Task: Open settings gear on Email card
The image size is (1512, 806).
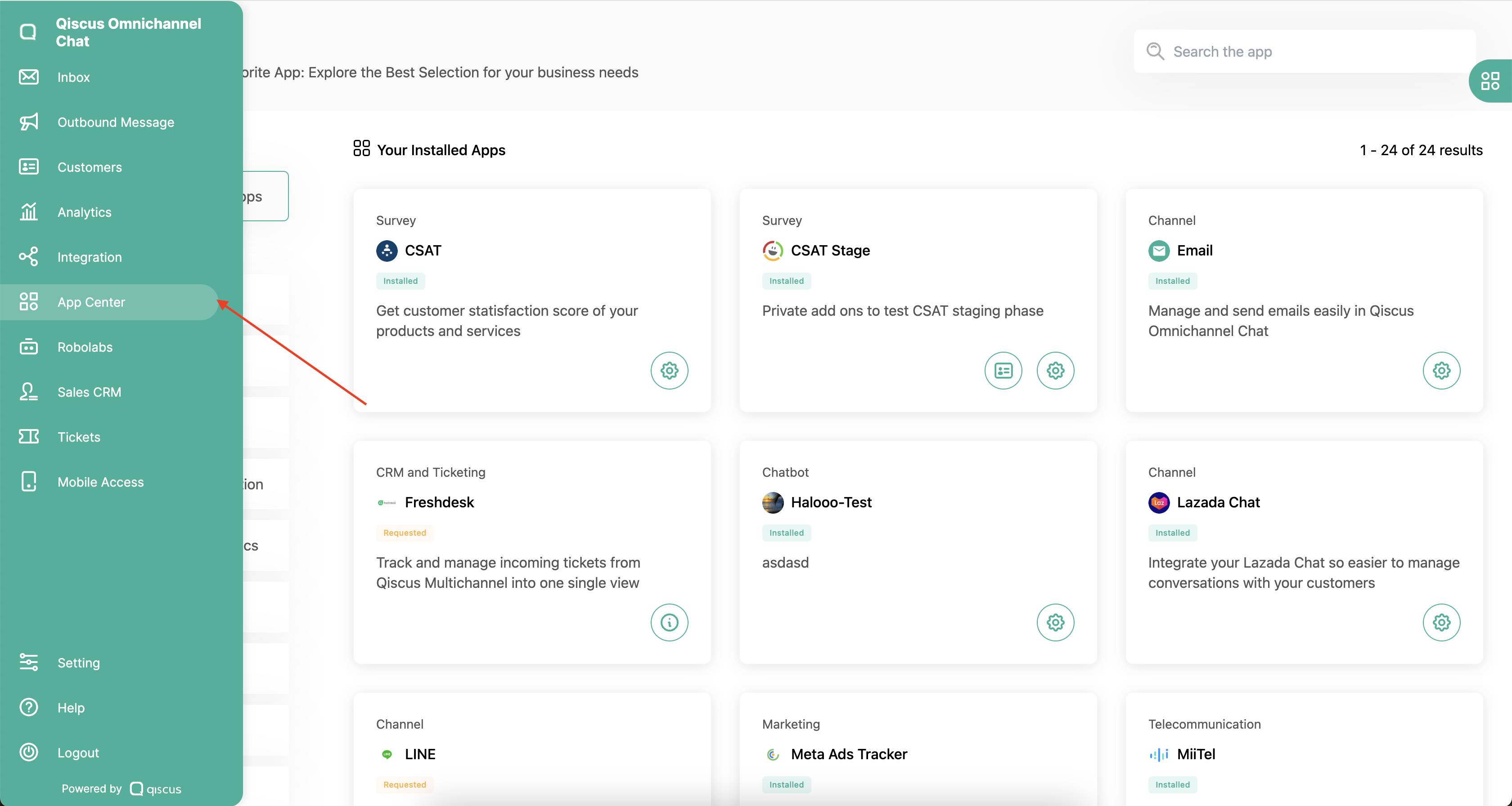Action: tap(1441, 371)
